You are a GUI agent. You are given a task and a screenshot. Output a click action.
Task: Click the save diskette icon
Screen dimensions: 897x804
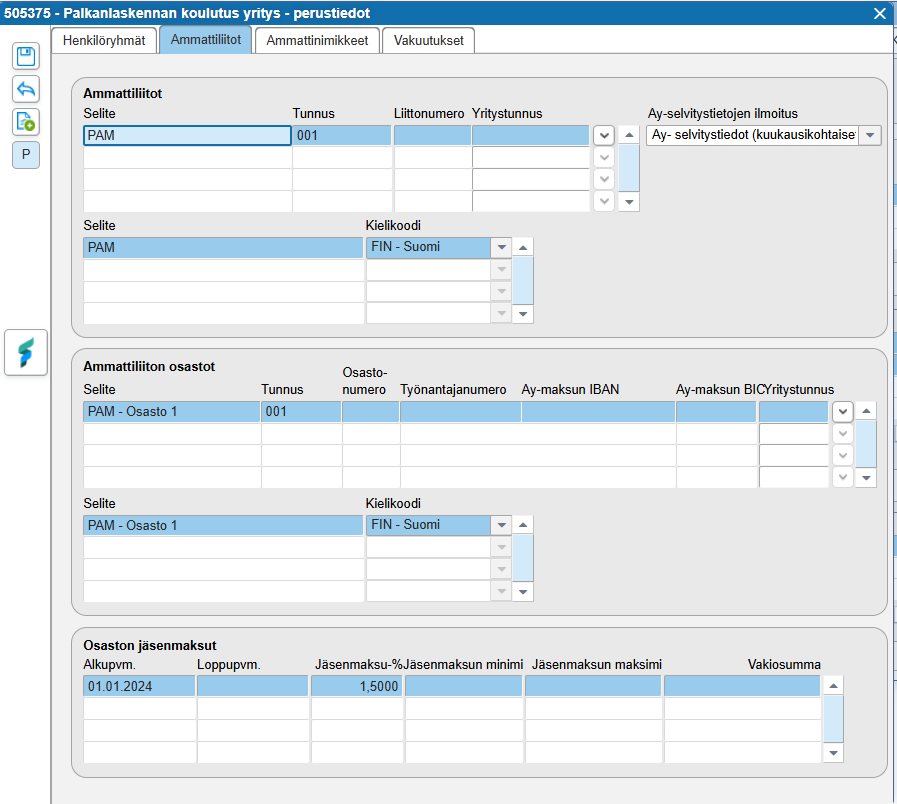26,56
